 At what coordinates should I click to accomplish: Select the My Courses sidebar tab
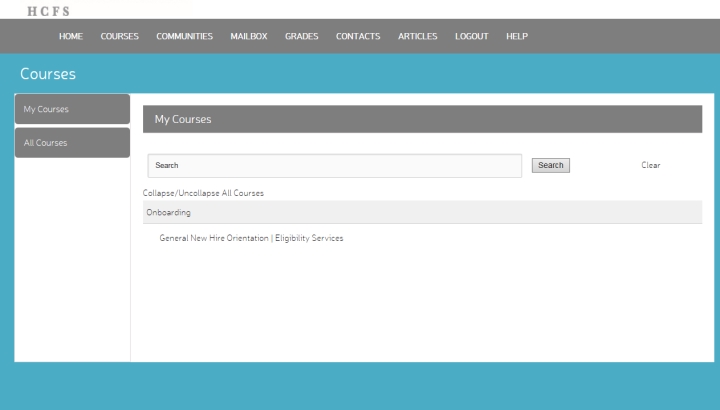72,109
